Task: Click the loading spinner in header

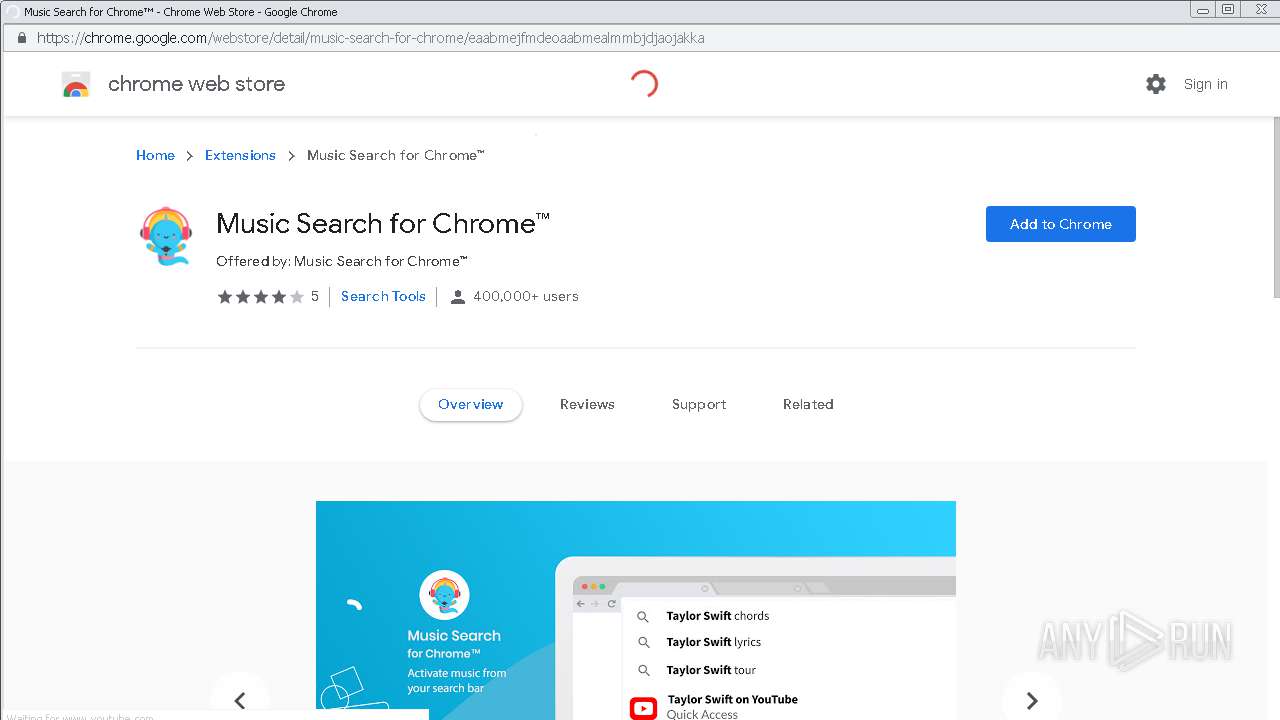Action: pyautogui.click(x=644, y=84)
